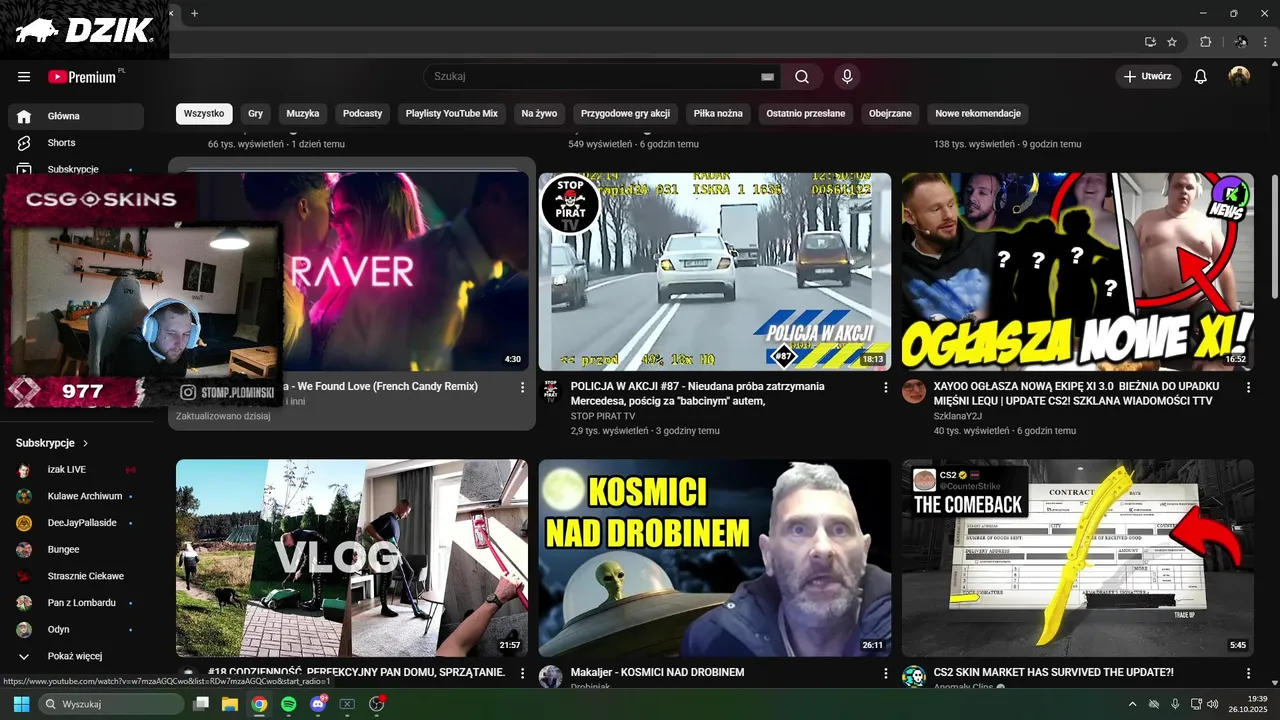Open THE COMEBACK CS2 knife thumbnail

1078,558
